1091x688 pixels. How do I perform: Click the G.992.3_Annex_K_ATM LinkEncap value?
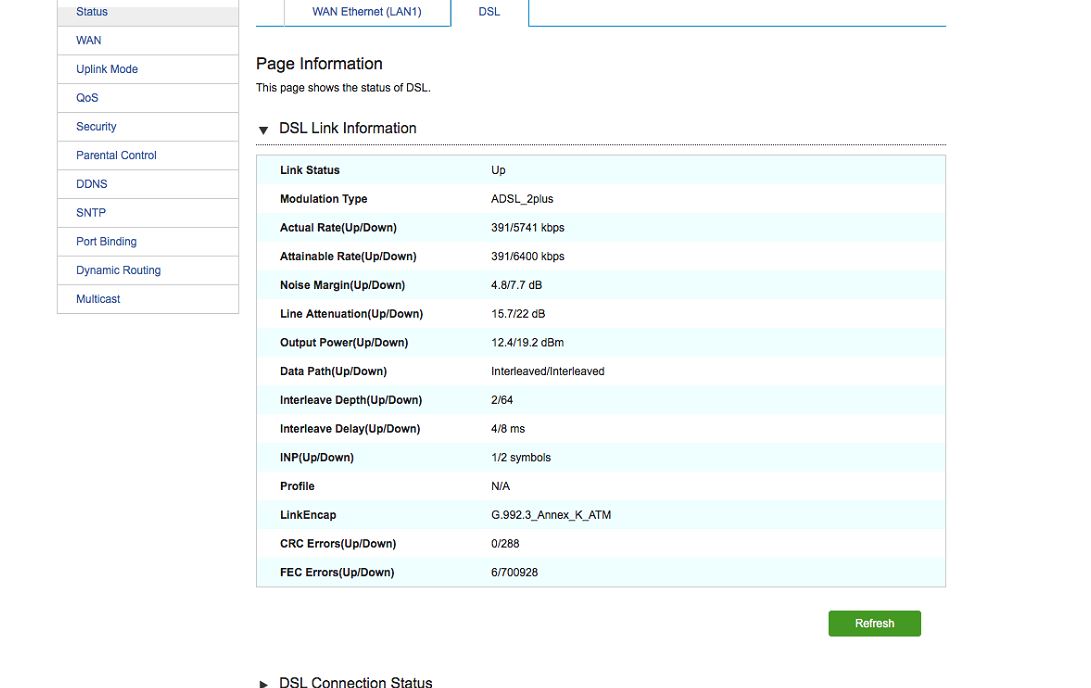pos(551,516)
